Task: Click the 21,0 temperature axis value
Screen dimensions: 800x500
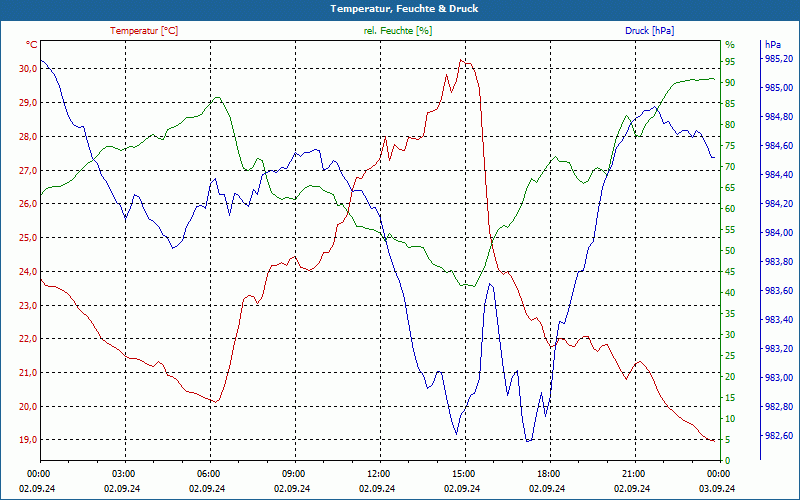Action: coord(28,373)
